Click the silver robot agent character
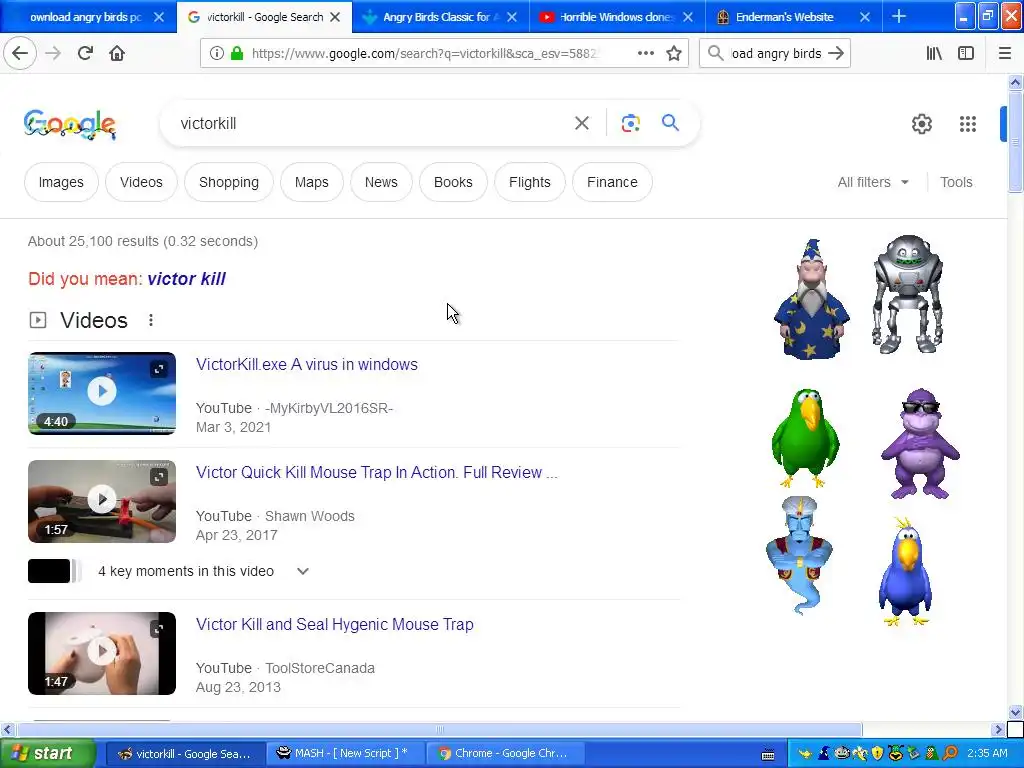The image size is (1024, 768). (x=907, y=294)
